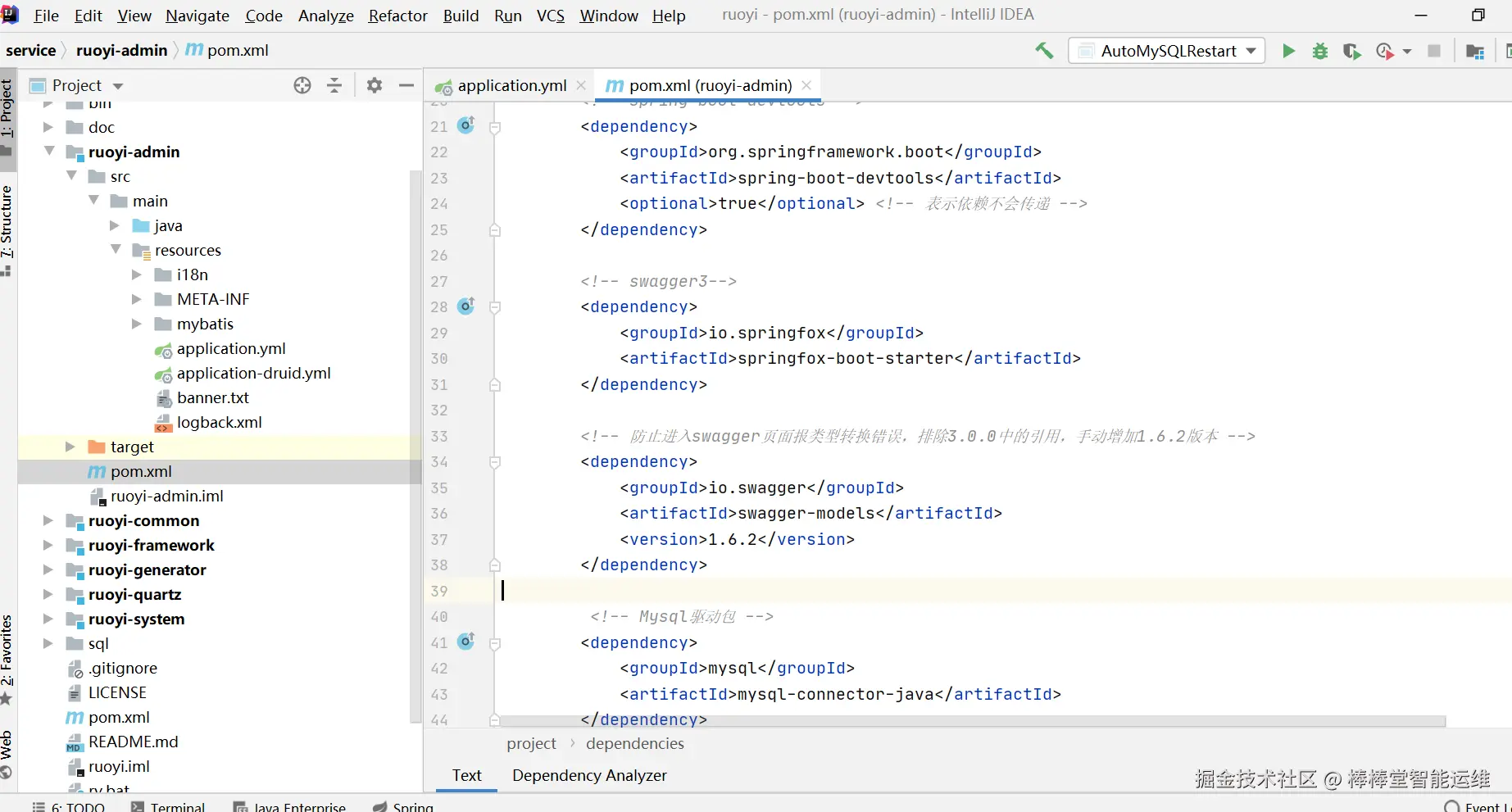
Task: Expand the ruoyi-framework module
Action: 48,545
